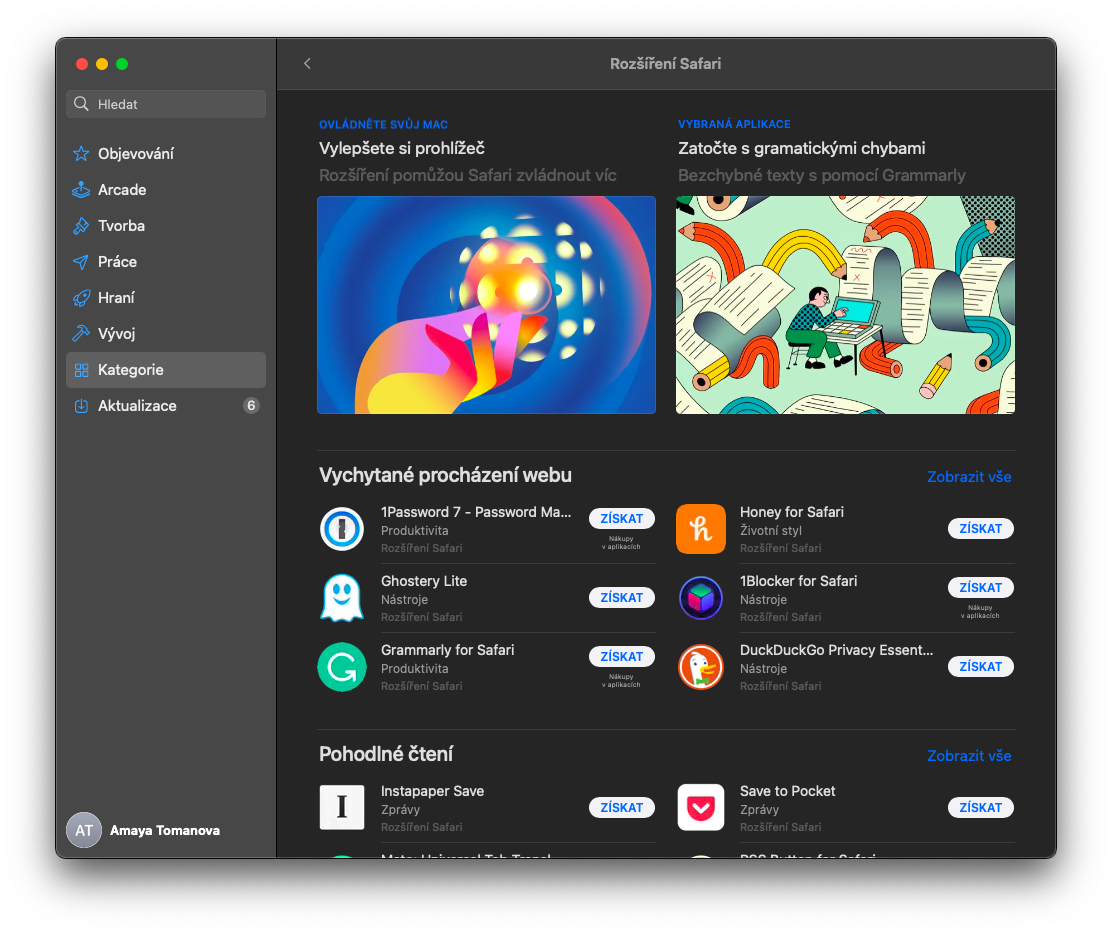The width and height of the screenshot is (1112, 932).
Task: Click the Tvorba paintbrush icon
Action: [82, 226]
